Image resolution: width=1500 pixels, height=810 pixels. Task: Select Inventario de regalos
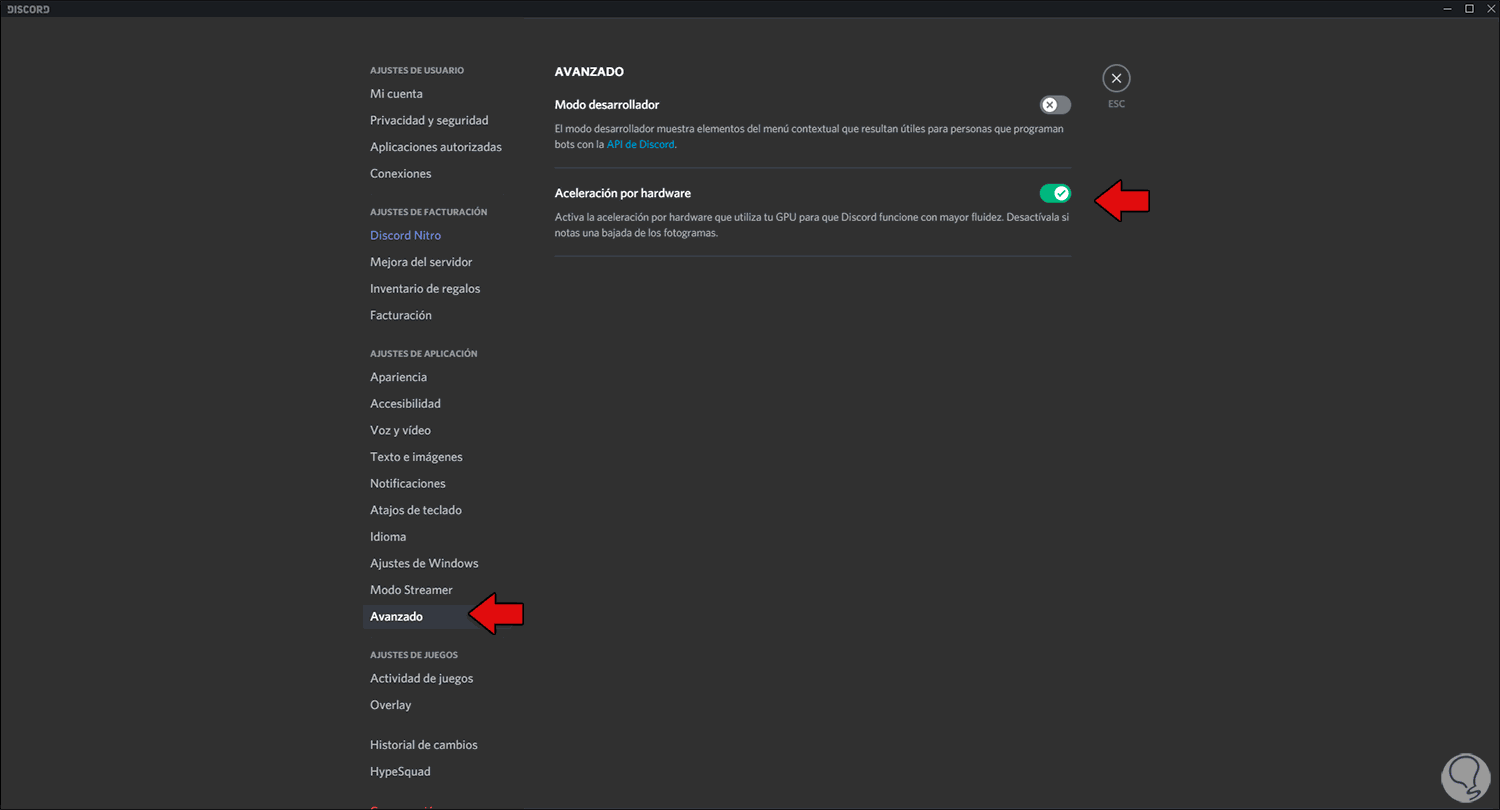425,288
